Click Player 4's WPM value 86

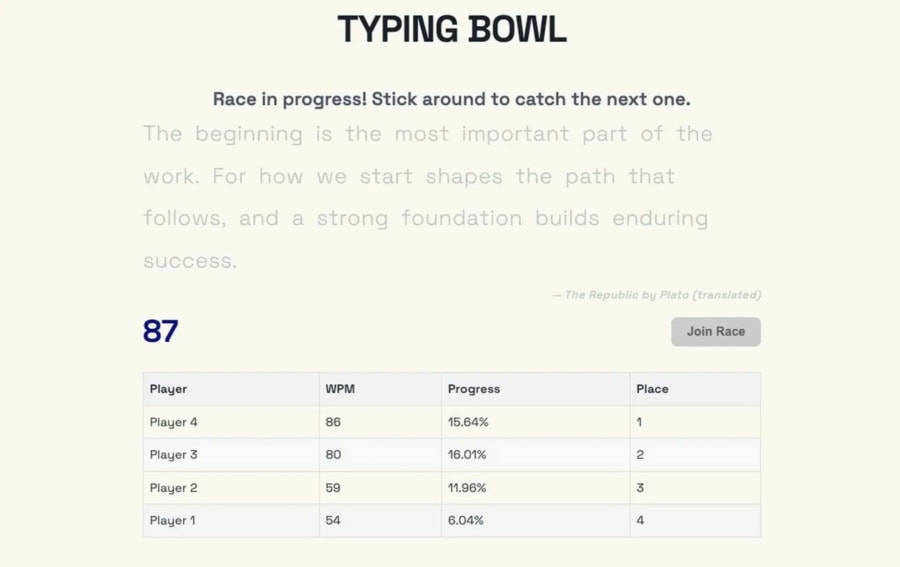(x=333, y=422)
